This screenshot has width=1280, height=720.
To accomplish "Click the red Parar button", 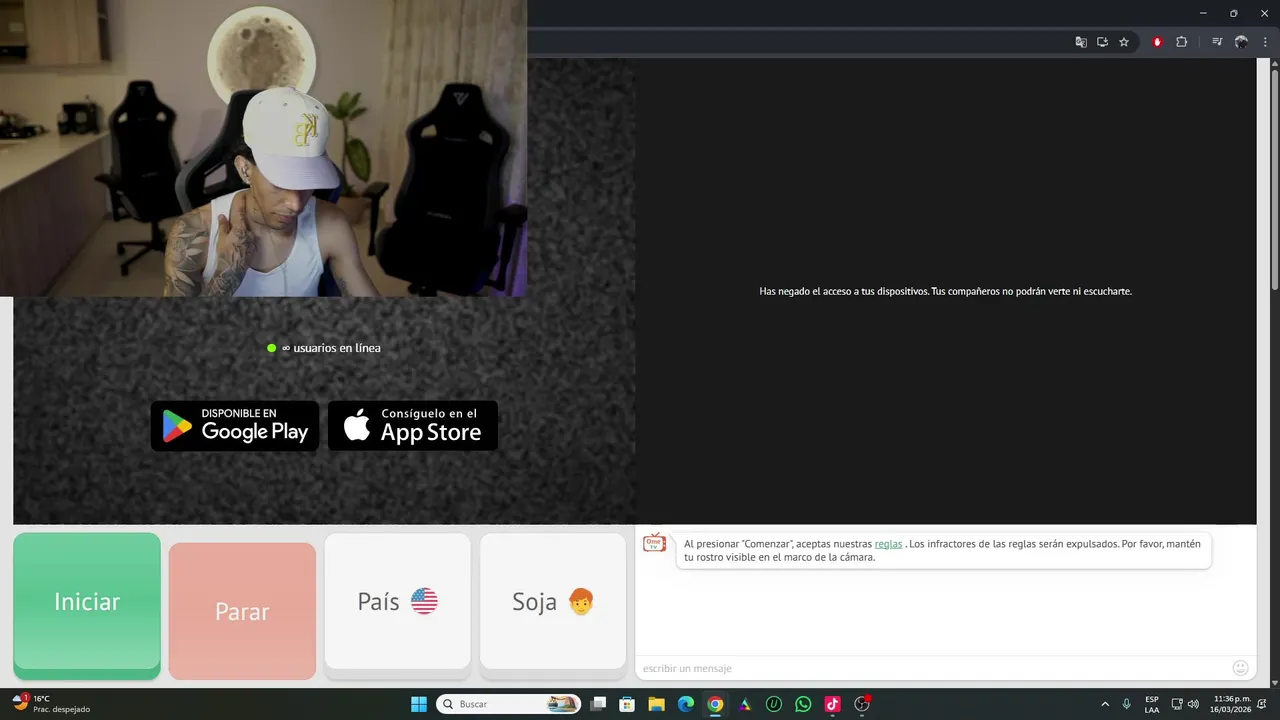I will pyautogui.click(x=242, y=611).
